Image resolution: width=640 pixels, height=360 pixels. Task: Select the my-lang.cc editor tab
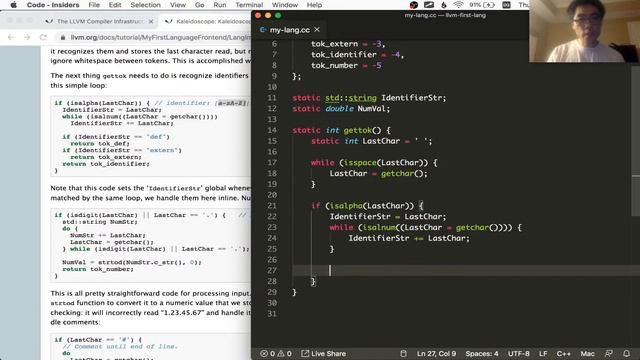[289, 30]
